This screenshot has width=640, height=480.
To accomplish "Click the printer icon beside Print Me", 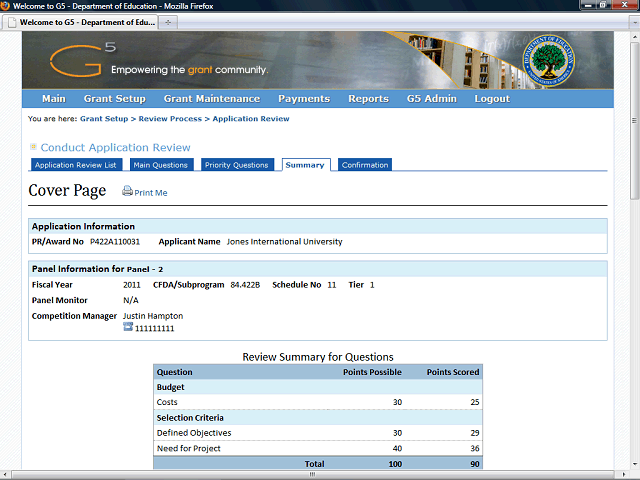I will pos(127,192).
